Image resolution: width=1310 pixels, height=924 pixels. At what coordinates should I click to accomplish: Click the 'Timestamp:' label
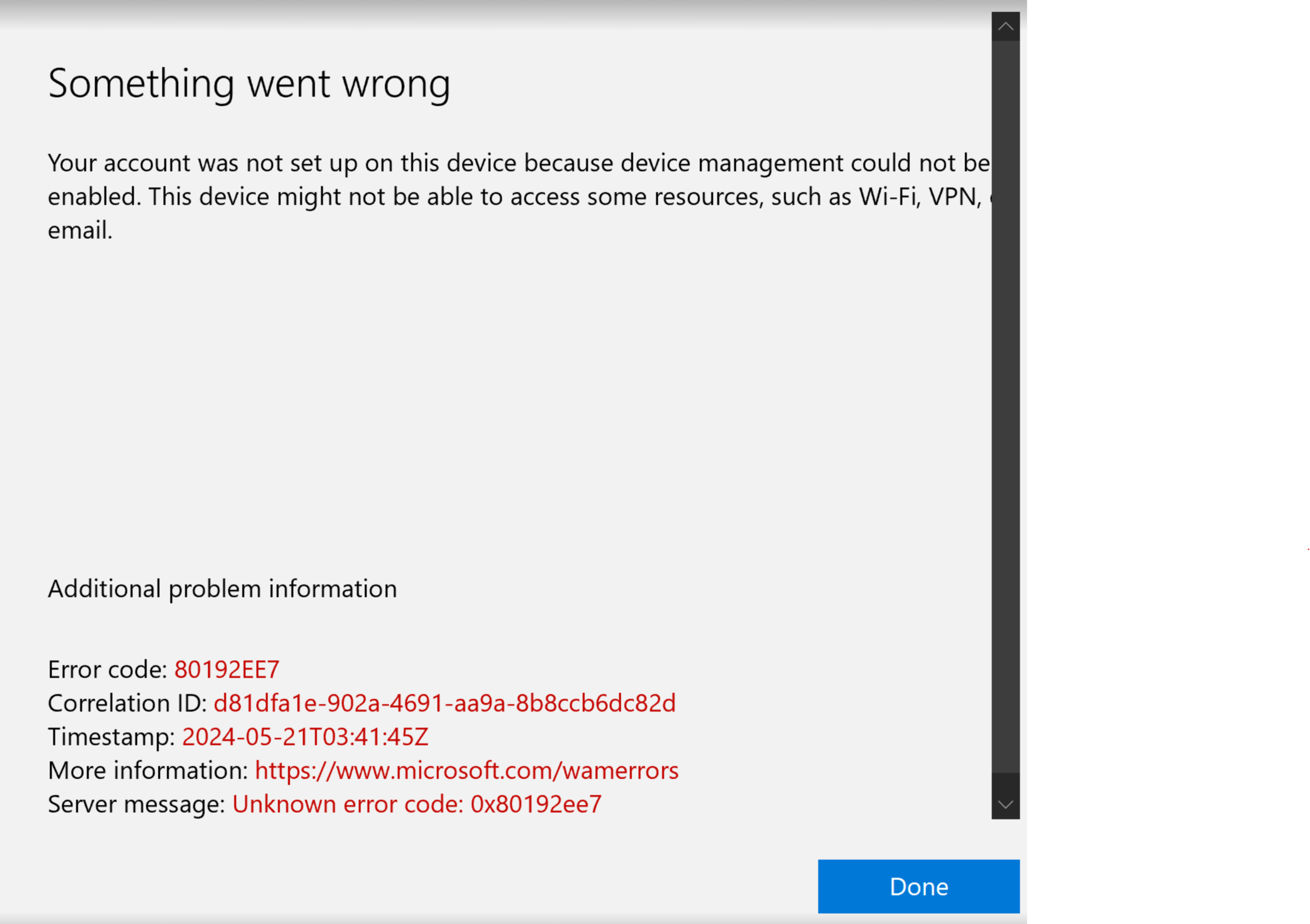[111, 737]
